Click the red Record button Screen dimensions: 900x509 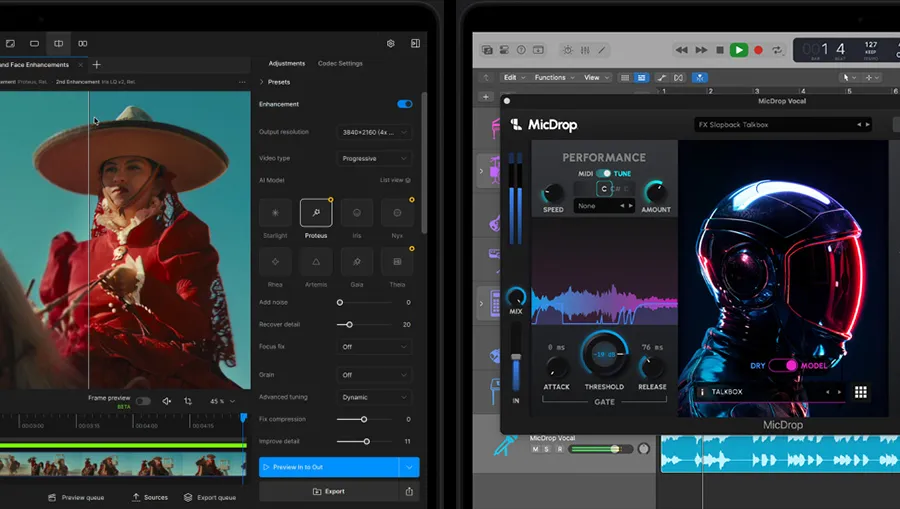(758, 50)
